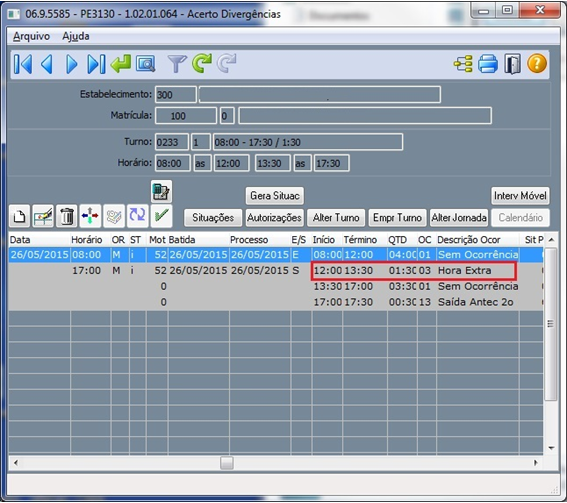567x503 pixels.
Task: Click the Descrição Ocor column header
Action: pyautogui.click(x=478, y=240)
